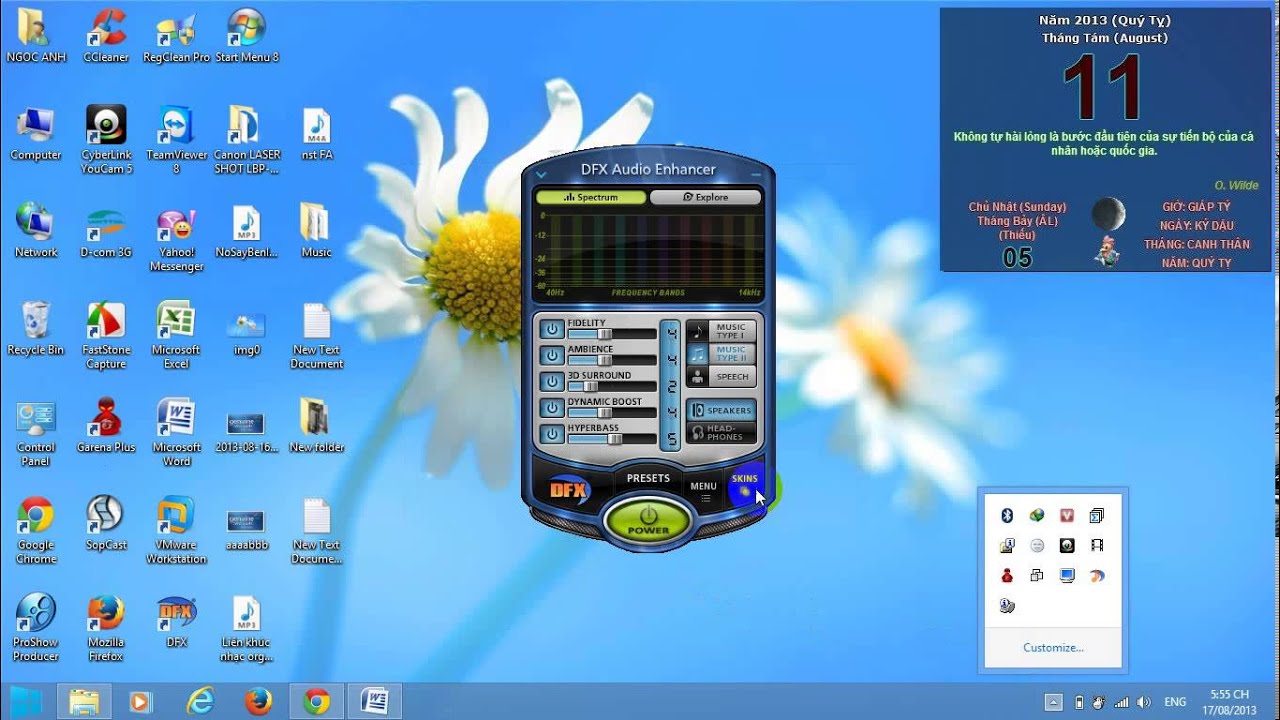1280x720 pixels.
Task: Open the Mozilla Firefox desktop shortcut
Action: pyautogui.click(x=106, y=628)
